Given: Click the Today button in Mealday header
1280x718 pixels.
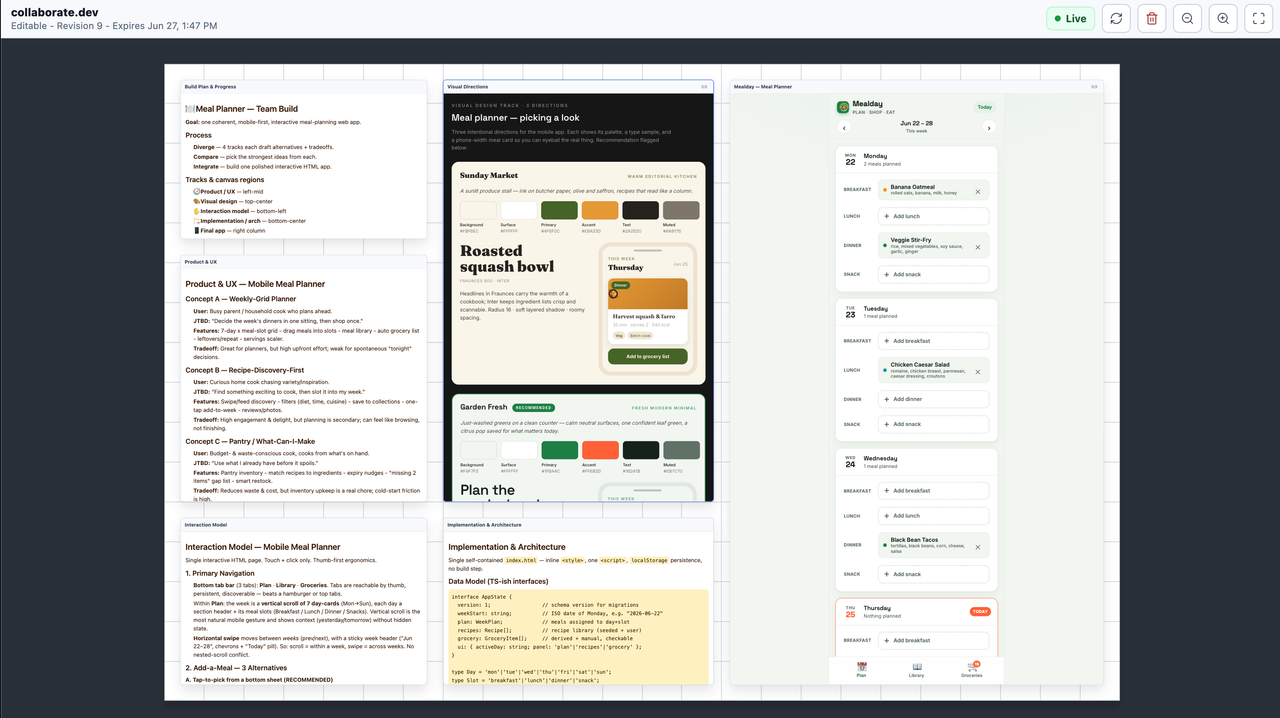Looking at the screenshot, I should pyautogui.click(x=984, y=107).
